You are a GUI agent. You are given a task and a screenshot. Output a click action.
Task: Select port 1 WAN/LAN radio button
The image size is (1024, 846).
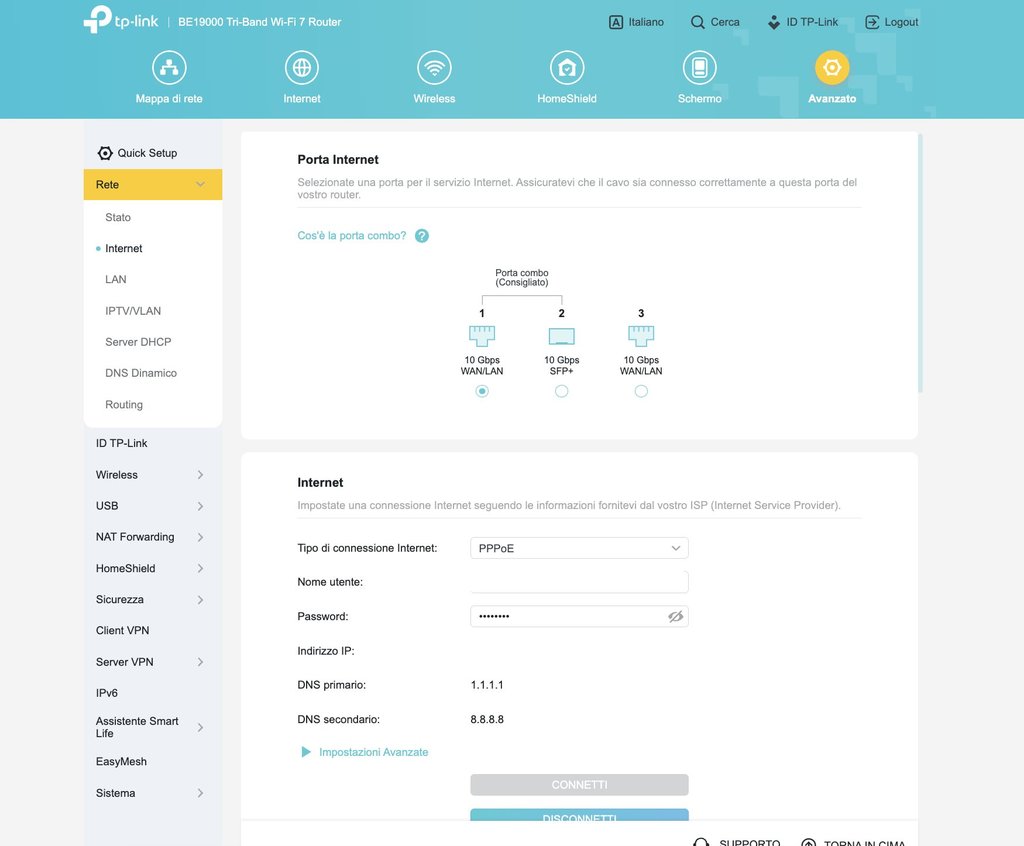click(x=482, y=391)
